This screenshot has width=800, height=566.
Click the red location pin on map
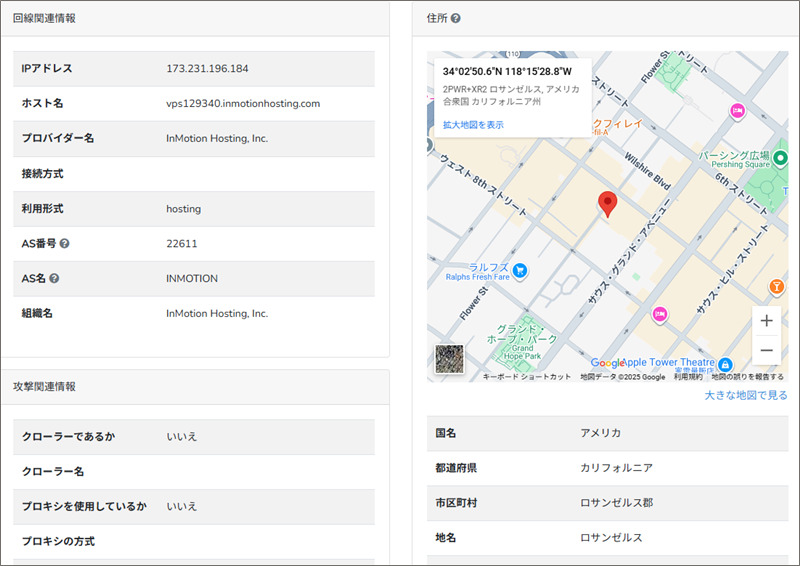(607, 204)
